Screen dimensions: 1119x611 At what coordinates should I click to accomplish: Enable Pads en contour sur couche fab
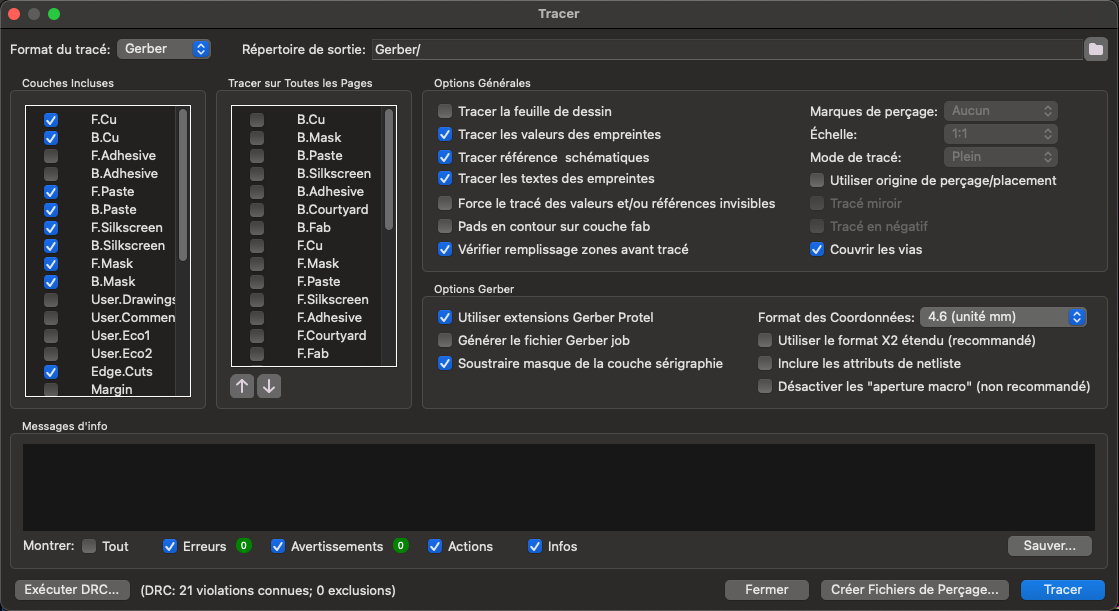[x=445, y=226]
